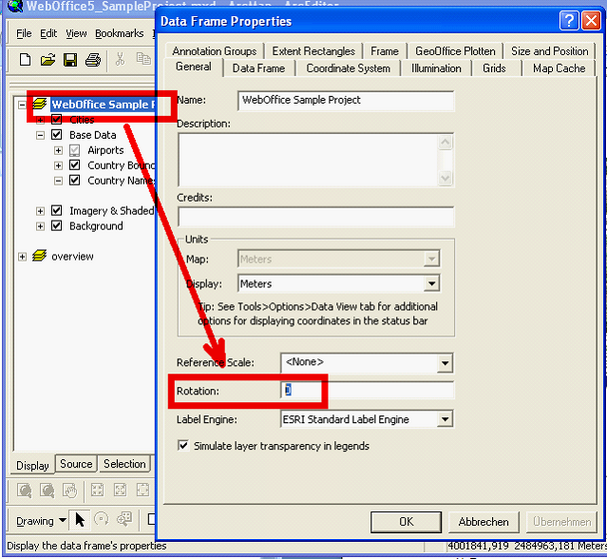This screenshot has width=607, height=559.
Task: Click the Cut scissors icon
Action: pos(120,59)
